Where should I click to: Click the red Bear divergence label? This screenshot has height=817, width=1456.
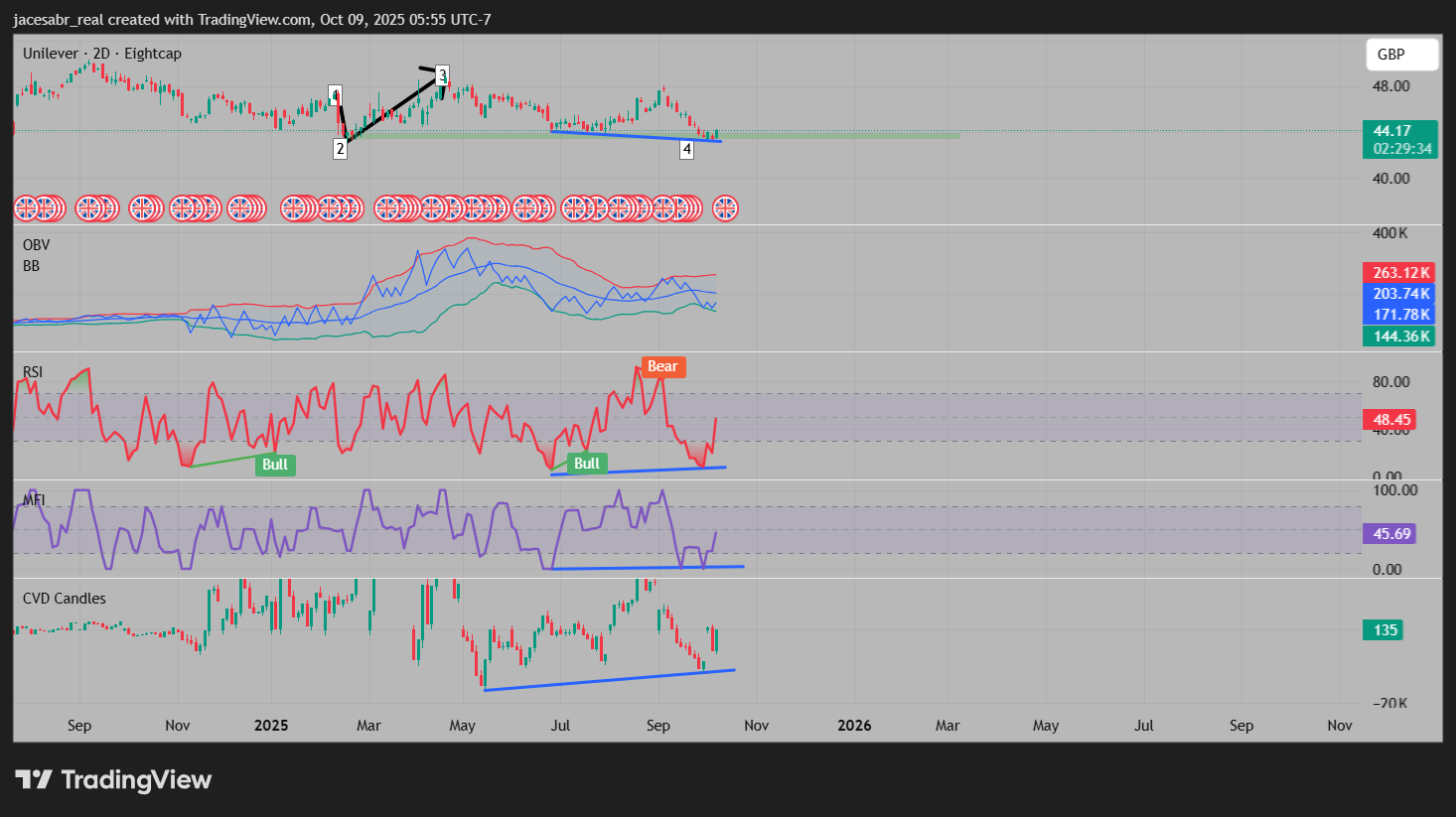tap(662, 366)
